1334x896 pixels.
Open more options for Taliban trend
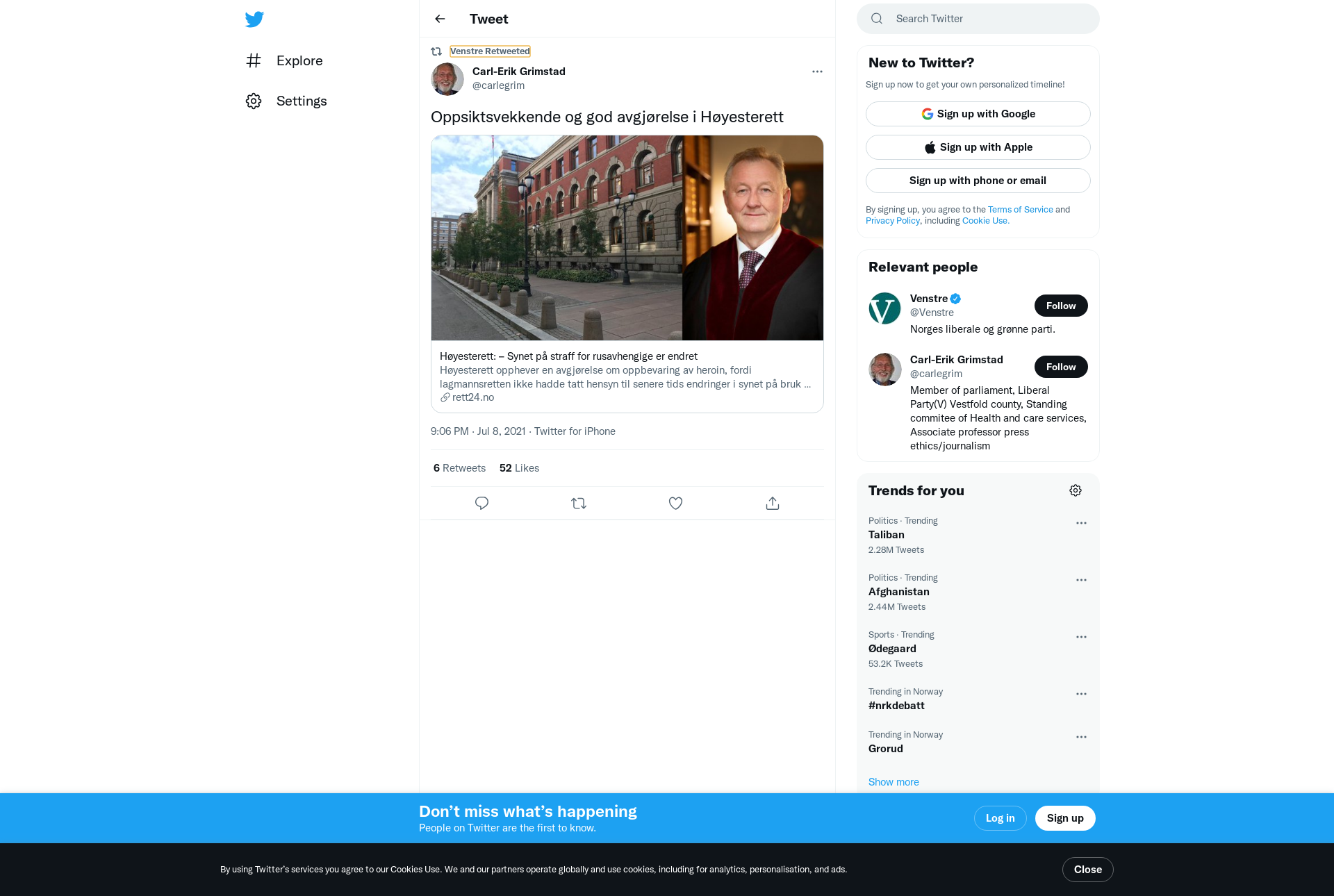click(1081, 523)
